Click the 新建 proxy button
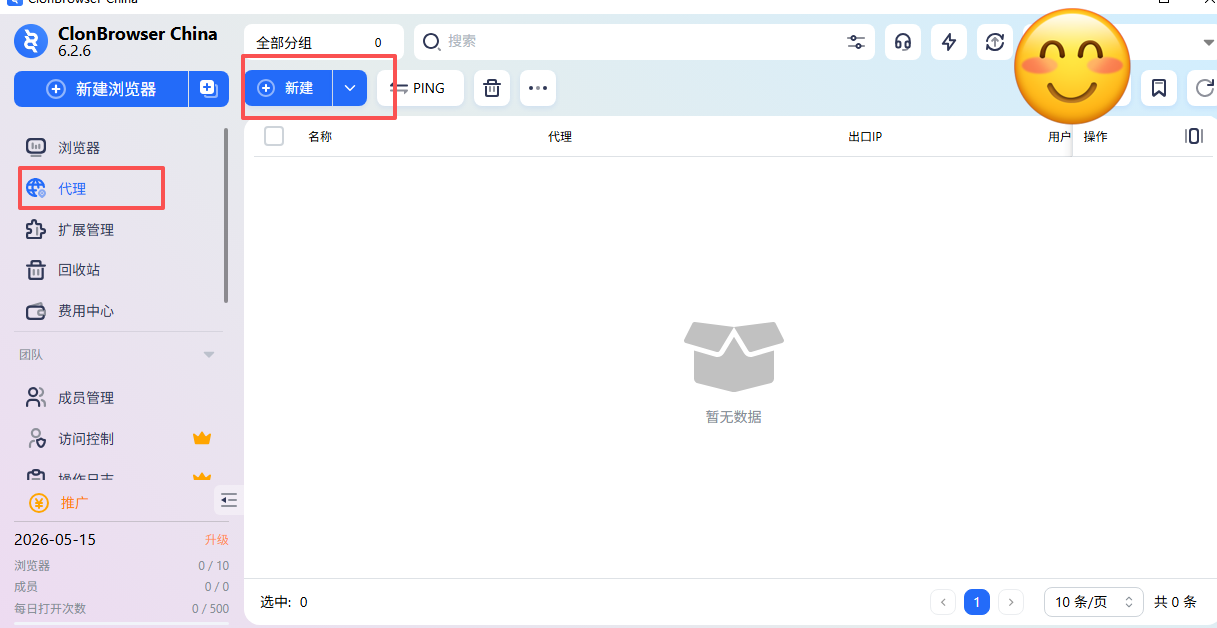 [289, 88]
